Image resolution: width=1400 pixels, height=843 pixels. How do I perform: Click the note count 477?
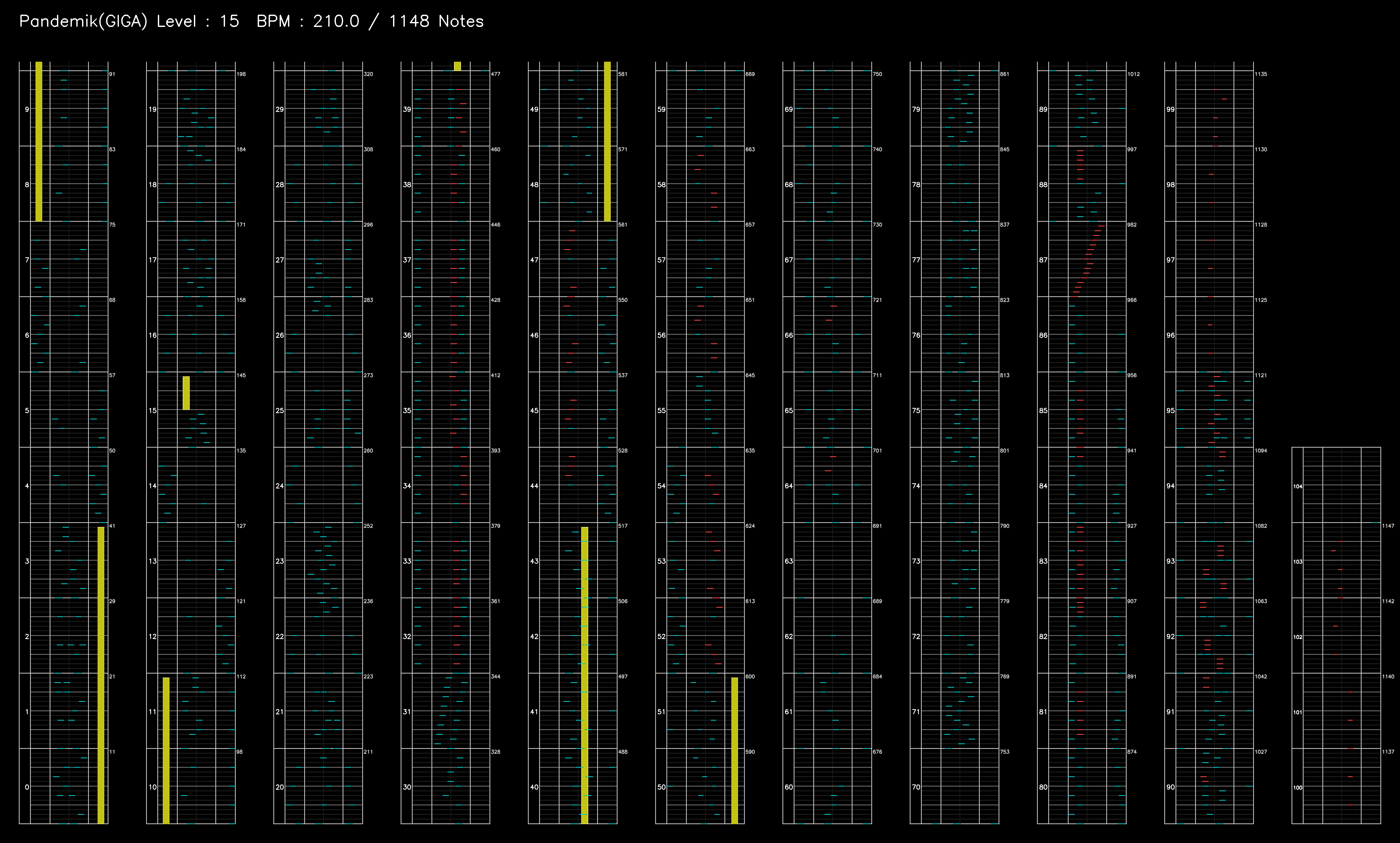coord(496,75)
